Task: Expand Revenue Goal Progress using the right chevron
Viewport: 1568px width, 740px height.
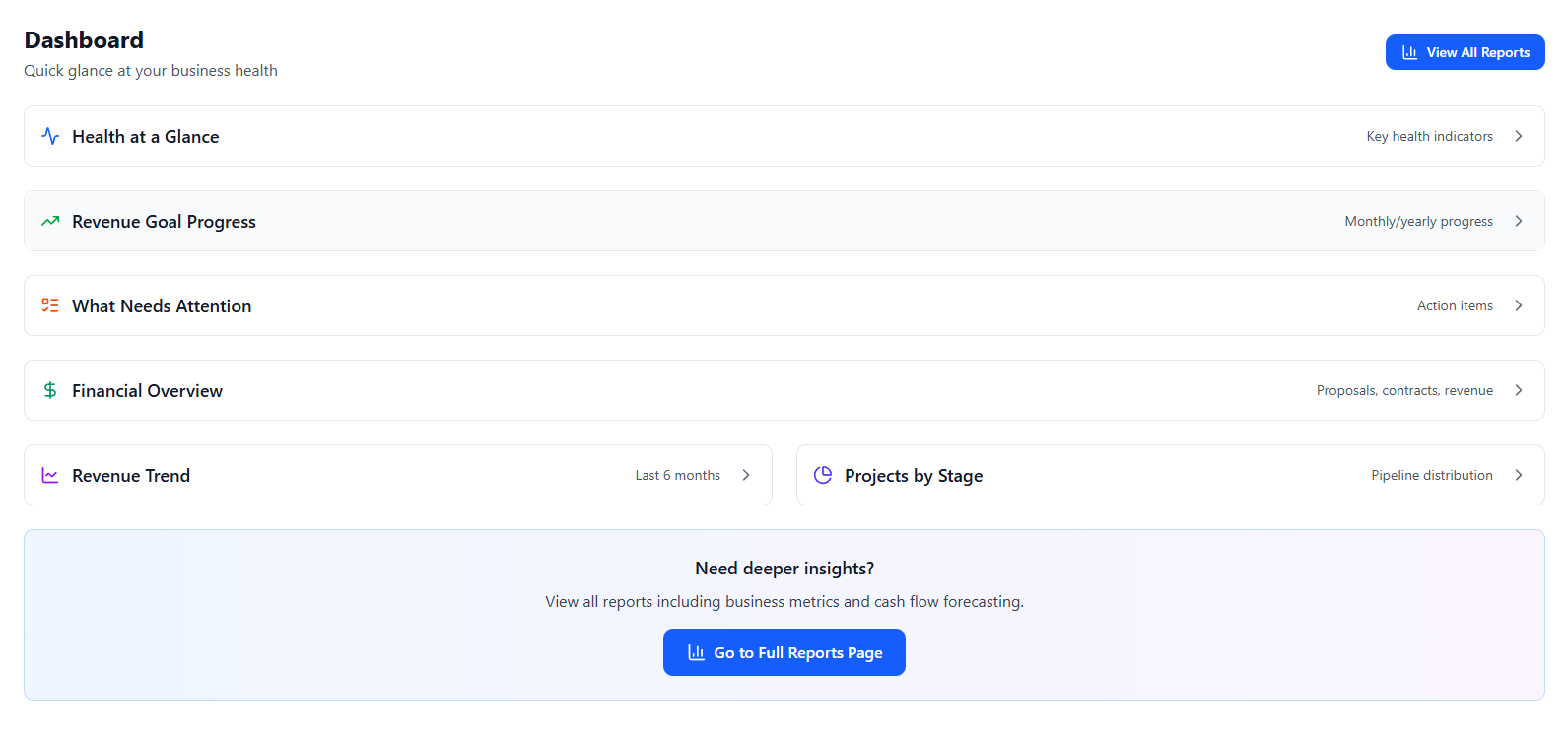Action: click(x=1519, y=221)
